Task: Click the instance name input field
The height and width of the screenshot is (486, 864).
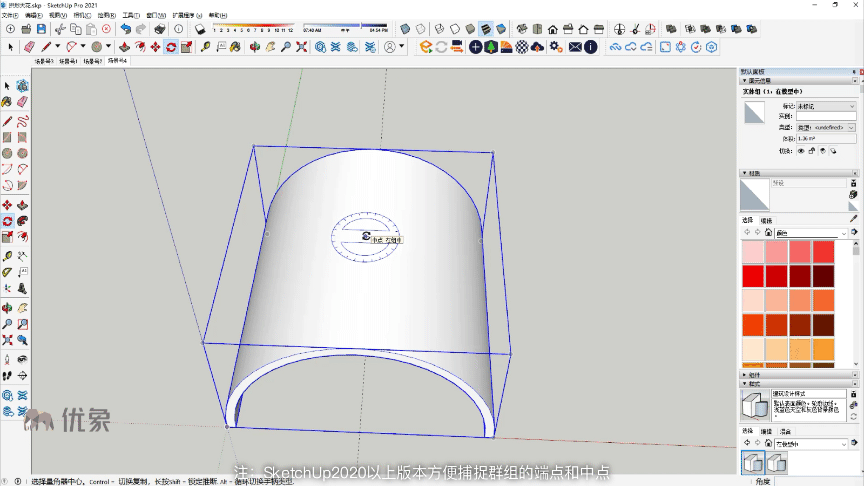Action: coord(826,116)
